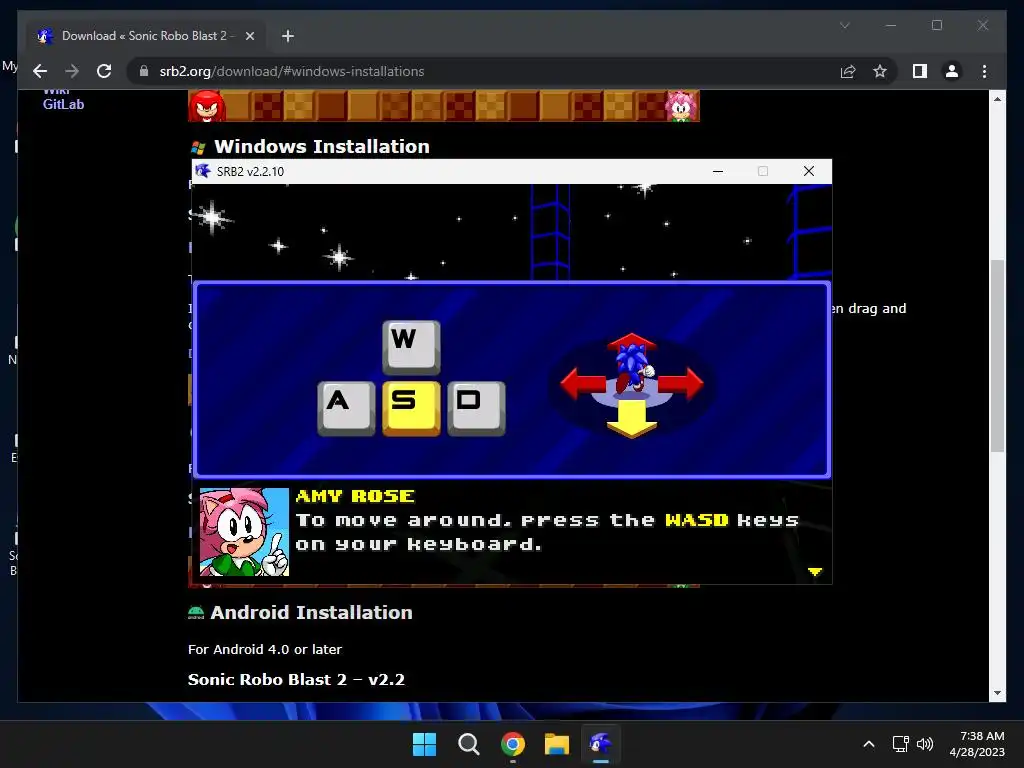The width and height of the screenshot is (1024, 768).
Task: Close the Download Sonic Robo Blast 2 tab
Action: 249,36
